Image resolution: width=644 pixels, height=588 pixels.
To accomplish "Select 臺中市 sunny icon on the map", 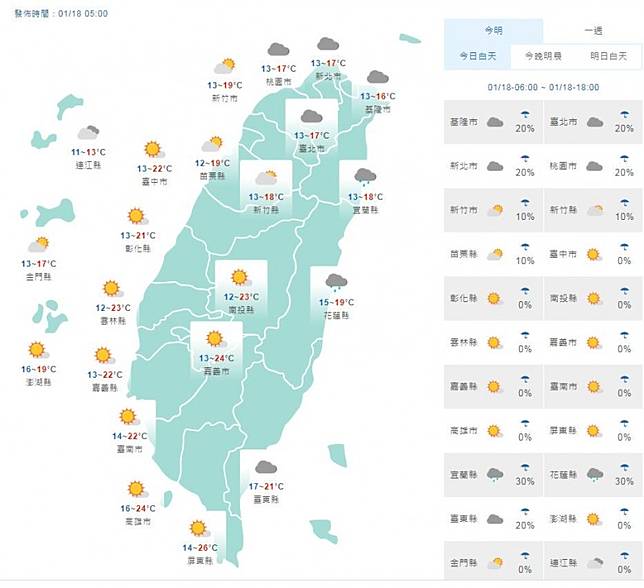I will click(153, 149).
